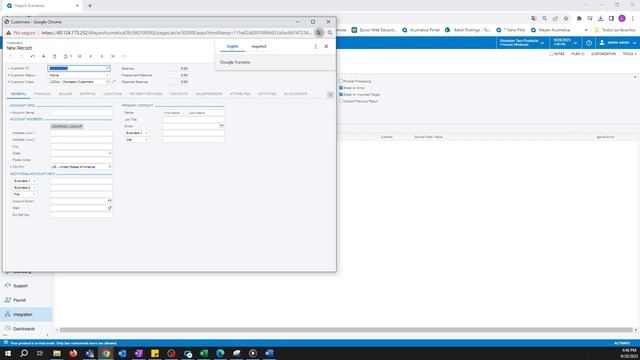Go to the last record icon

tap(113, 56)
